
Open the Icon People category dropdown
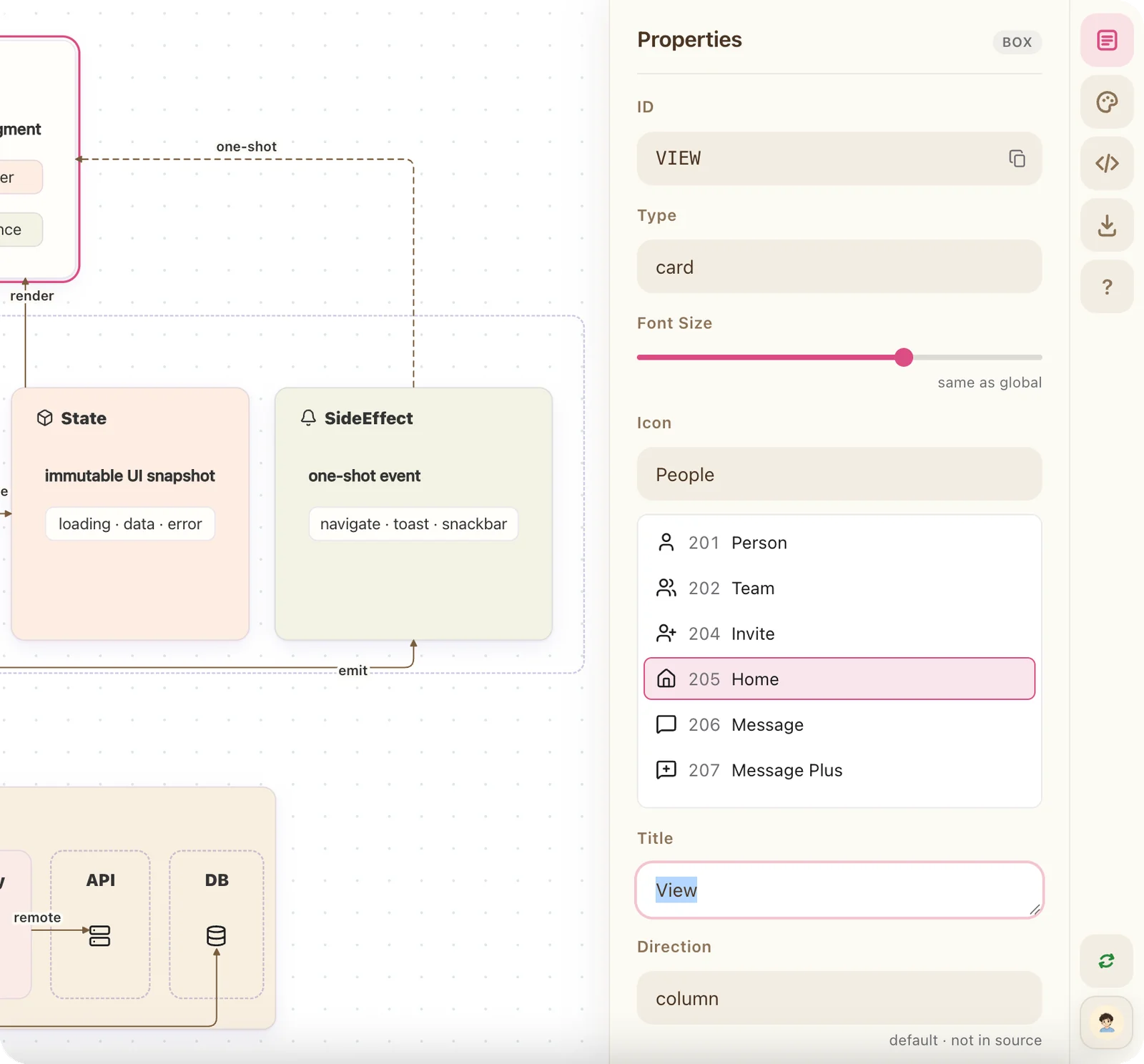point(839,474)
